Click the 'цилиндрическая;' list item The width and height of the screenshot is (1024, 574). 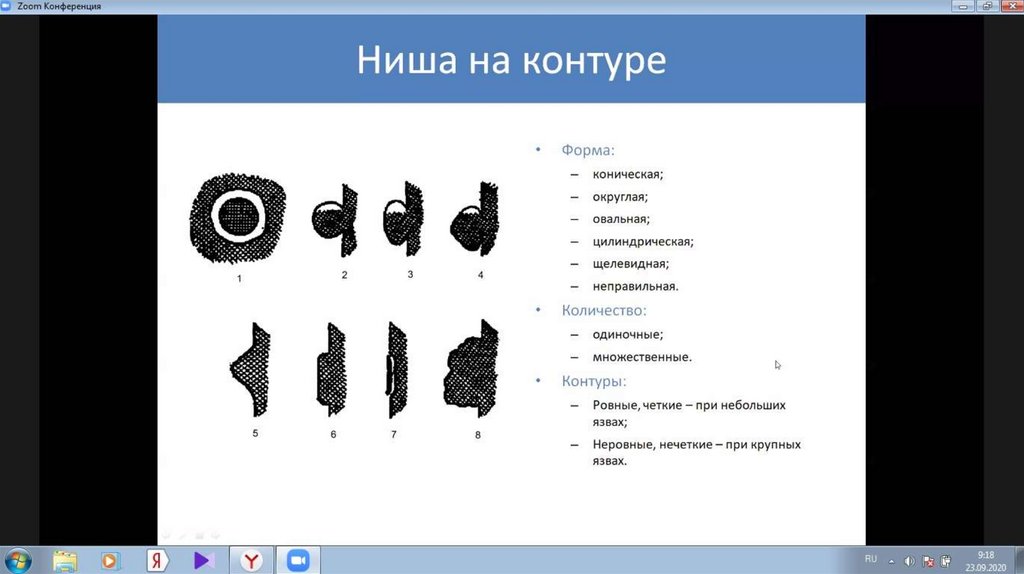click(x=643, y=242)
